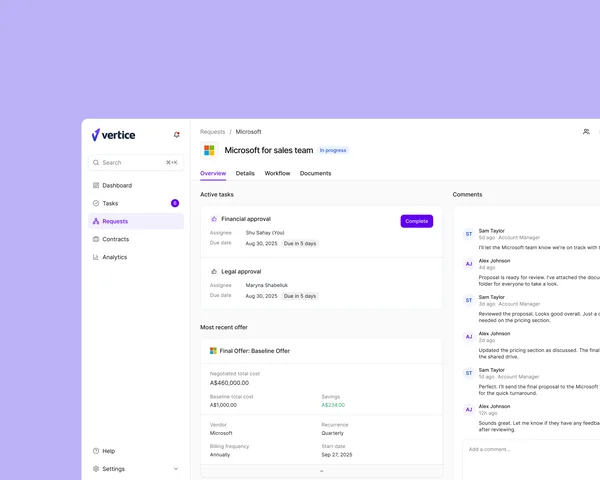Click the Complete button

tap(417, 221)
